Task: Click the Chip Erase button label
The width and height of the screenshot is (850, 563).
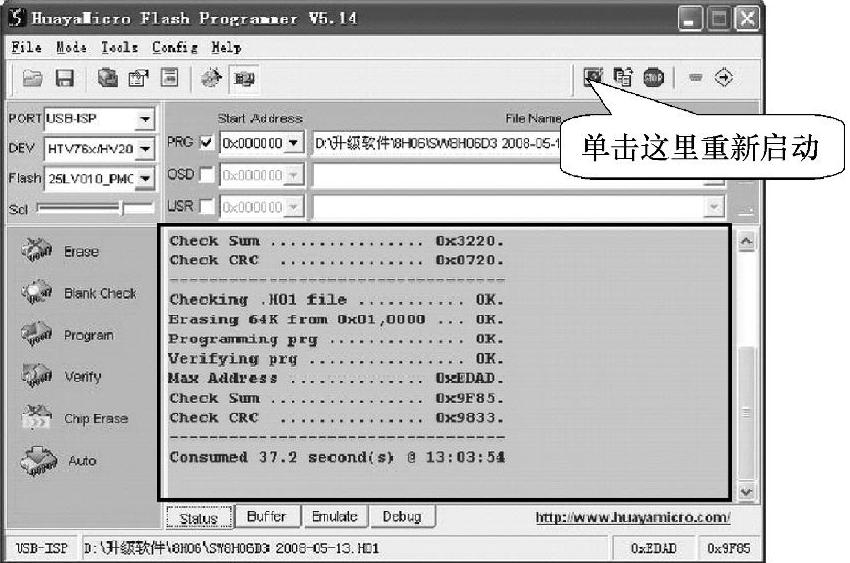Action: click(x=96, y=418)
